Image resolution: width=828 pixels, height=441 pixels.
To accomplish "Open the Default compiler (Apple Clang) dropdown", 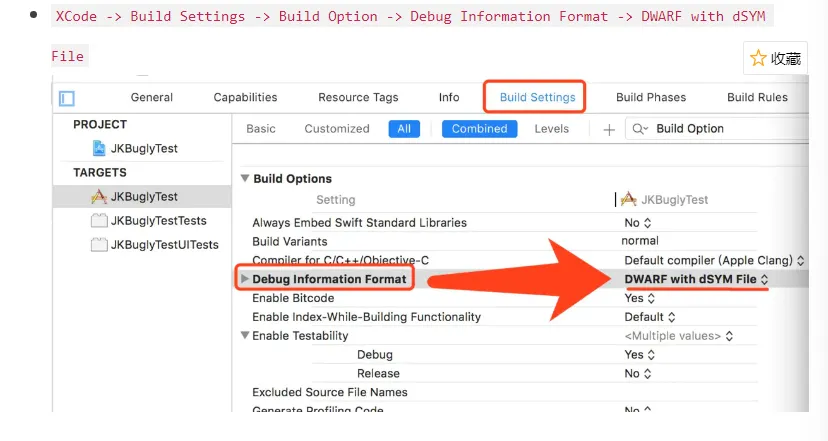I will point(714,260).
